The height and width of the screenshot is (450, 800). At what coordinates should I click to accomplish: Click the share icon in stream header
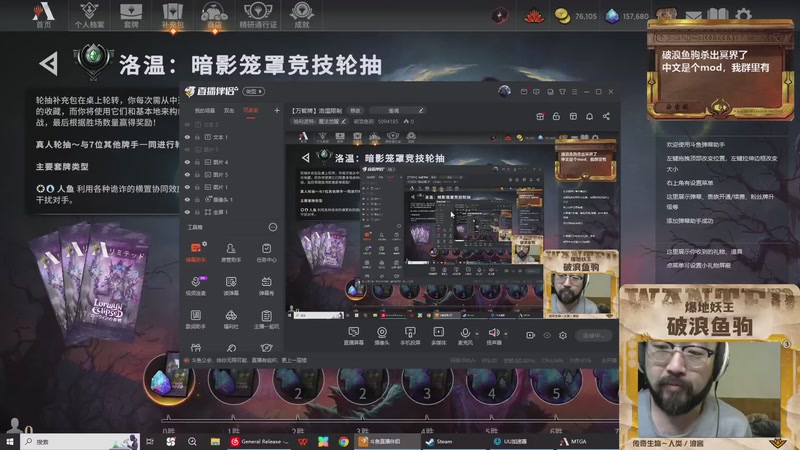coord(606,116)
